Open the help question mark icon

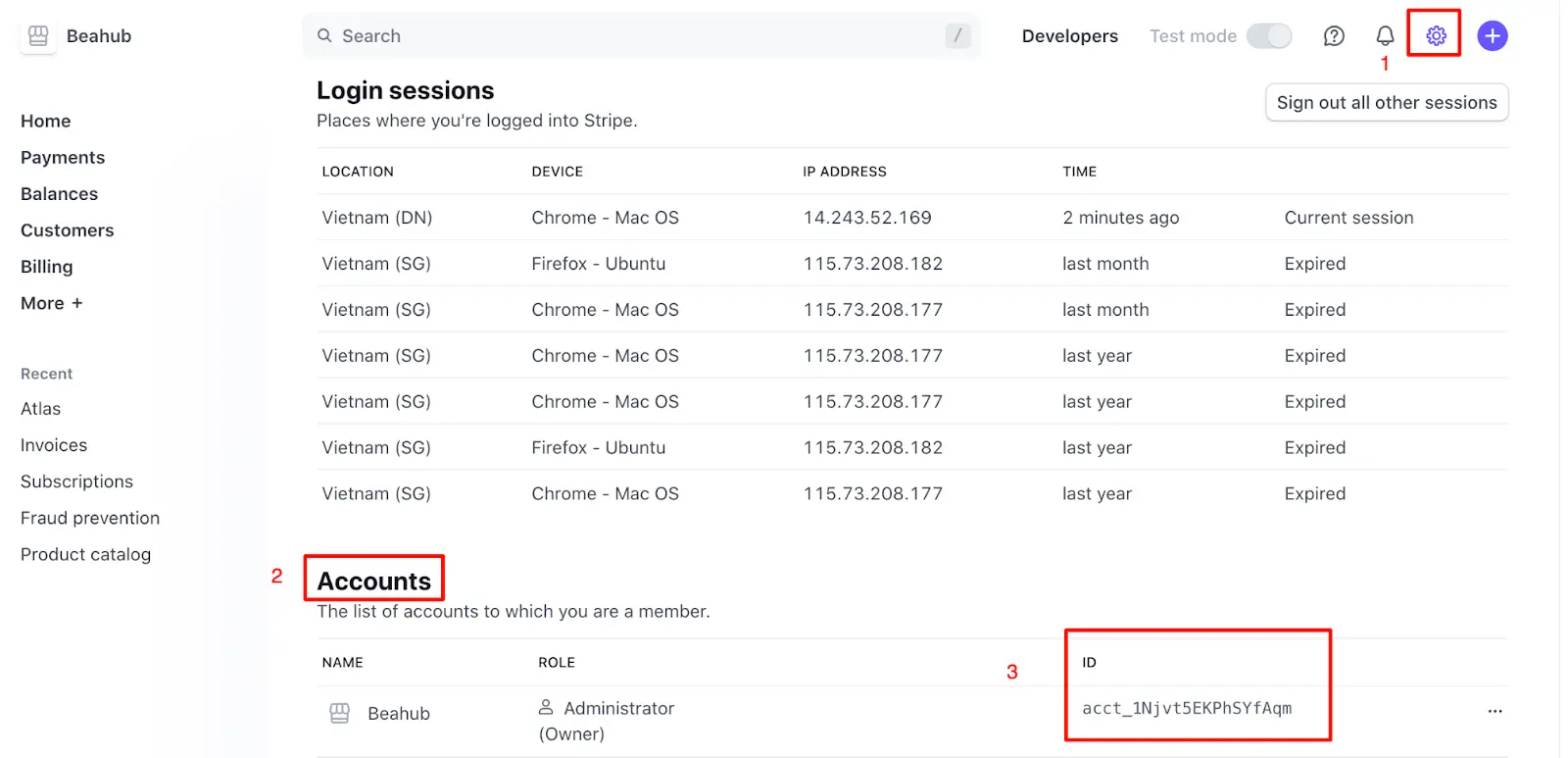(1334, 36)
